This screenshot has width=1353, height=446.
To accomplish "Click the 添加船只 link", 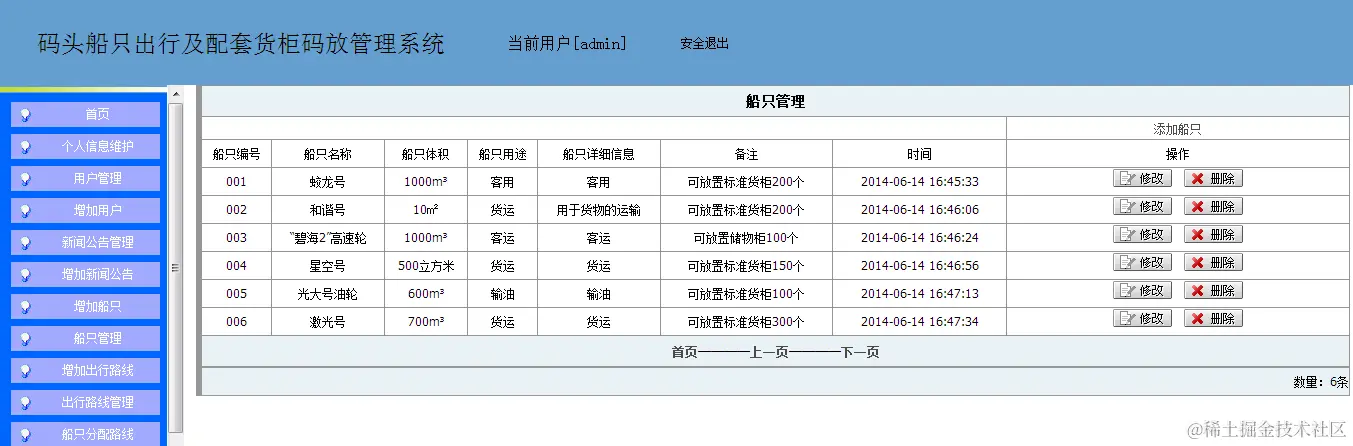I will [1177, 129].
